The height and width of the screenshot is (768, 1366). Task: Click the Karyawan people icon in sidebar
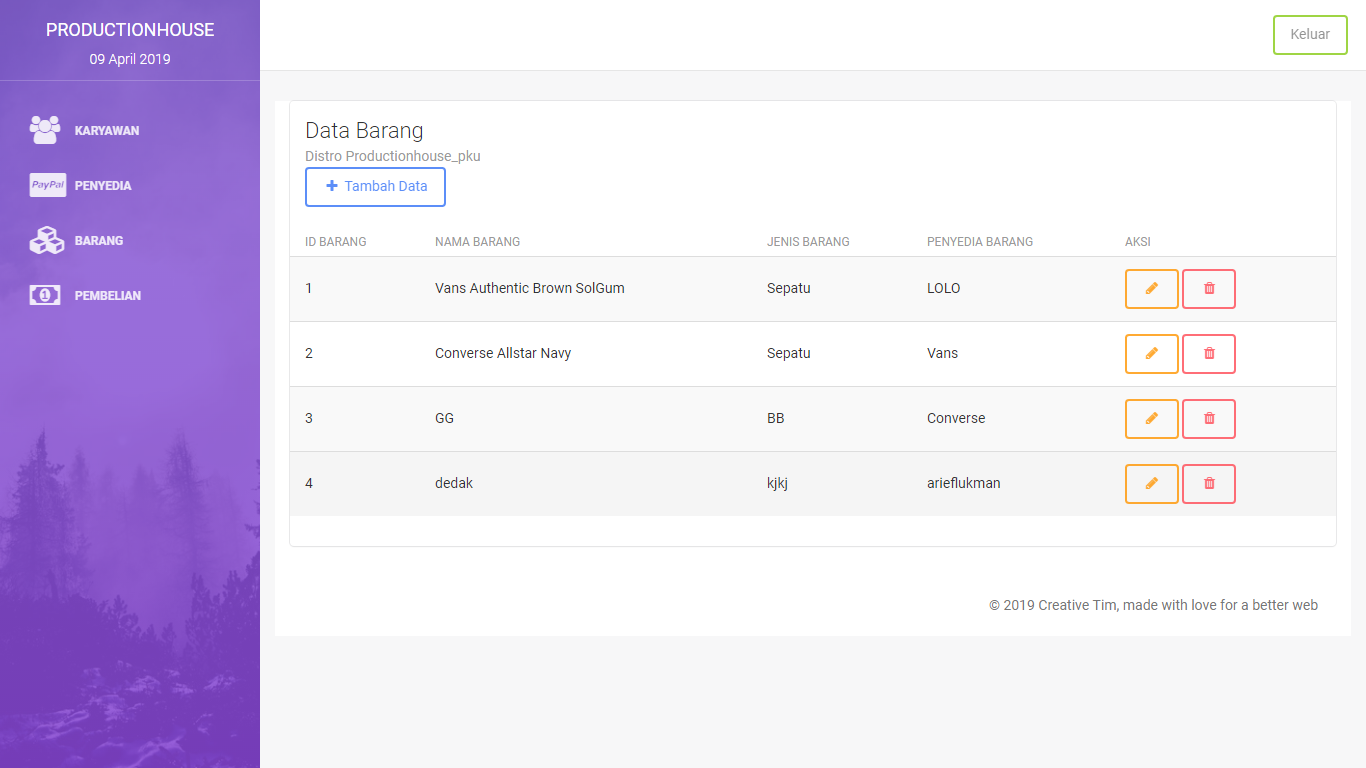(45, 130)
